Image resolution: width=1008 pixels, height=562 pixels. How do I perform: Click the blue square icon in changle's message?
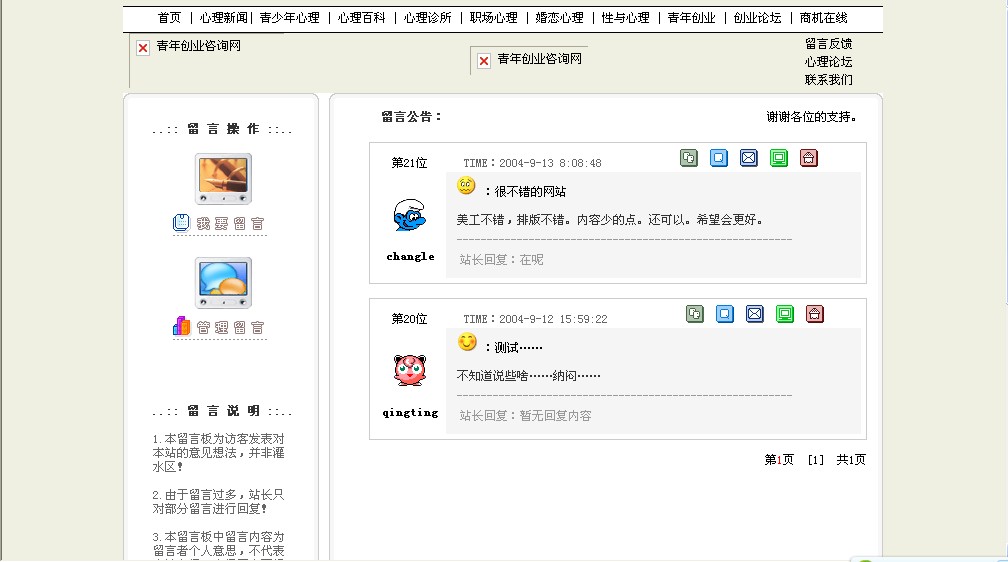(x=719, y=158)
